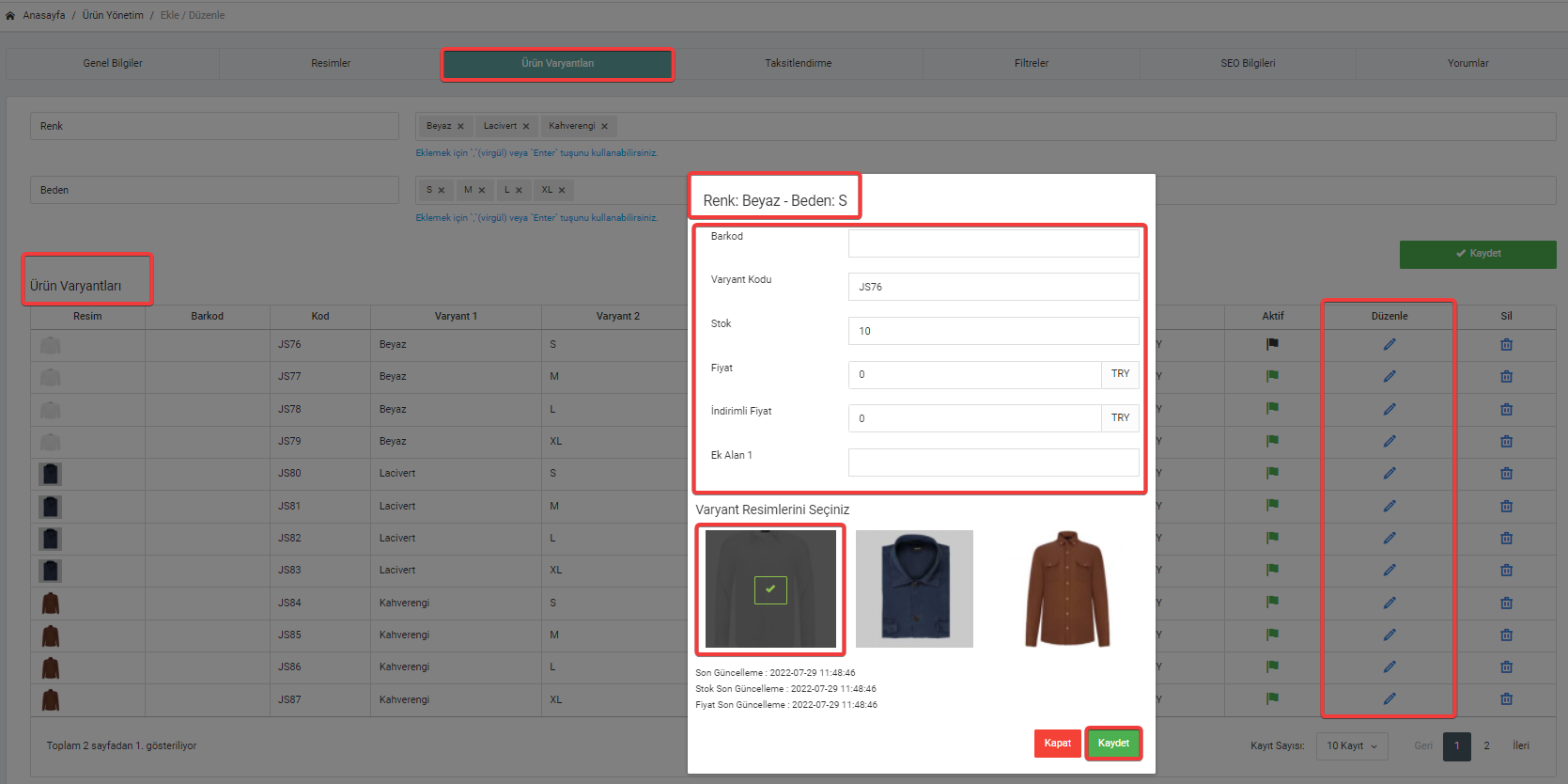This screenshot has height=784, width=1568.
Task: Edit the JS80 Lacivert S variant
Action: tap(1389, 473)
